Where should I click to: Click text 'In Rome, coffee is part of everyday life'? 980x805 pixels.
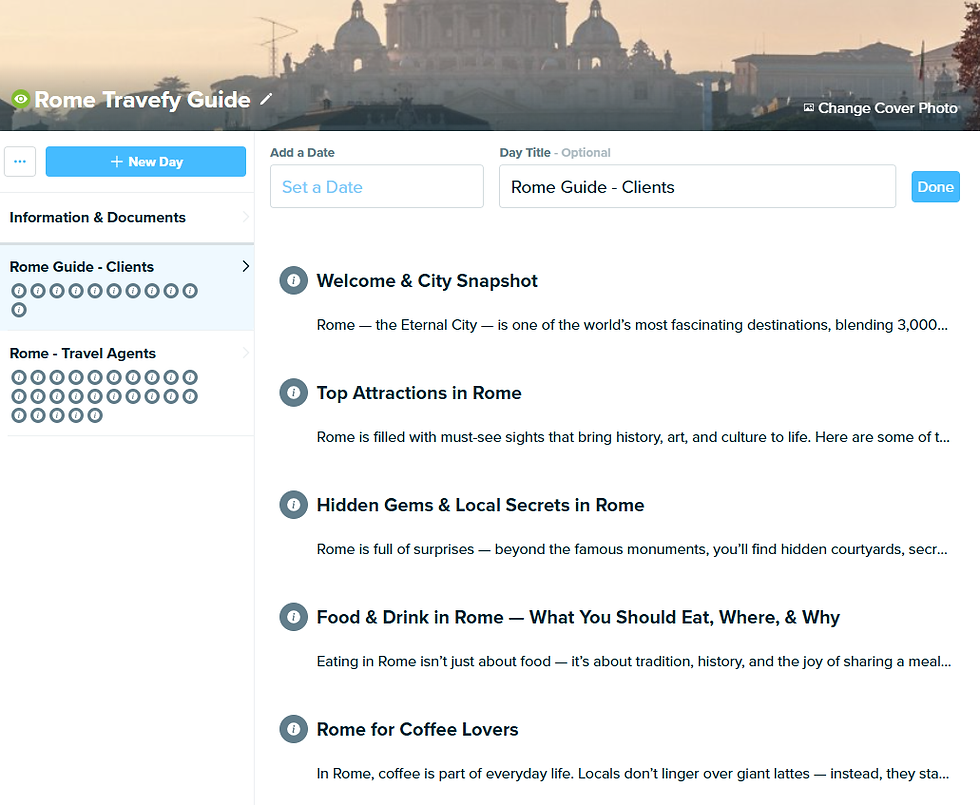point(632,774)
